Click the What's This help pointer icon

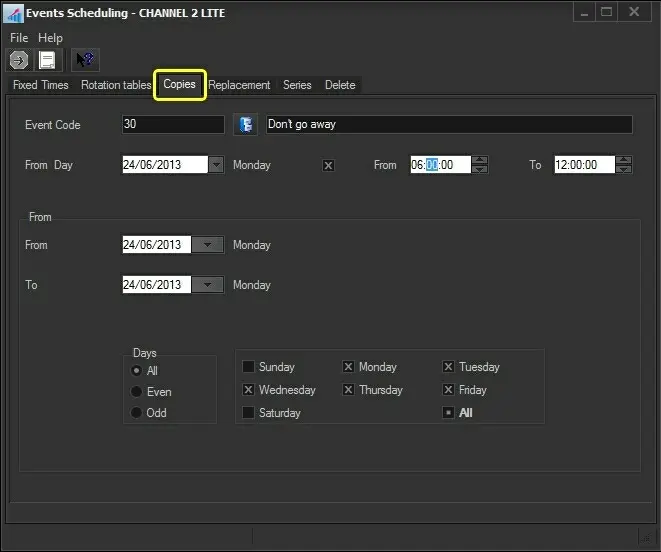(x=85, y=60)
